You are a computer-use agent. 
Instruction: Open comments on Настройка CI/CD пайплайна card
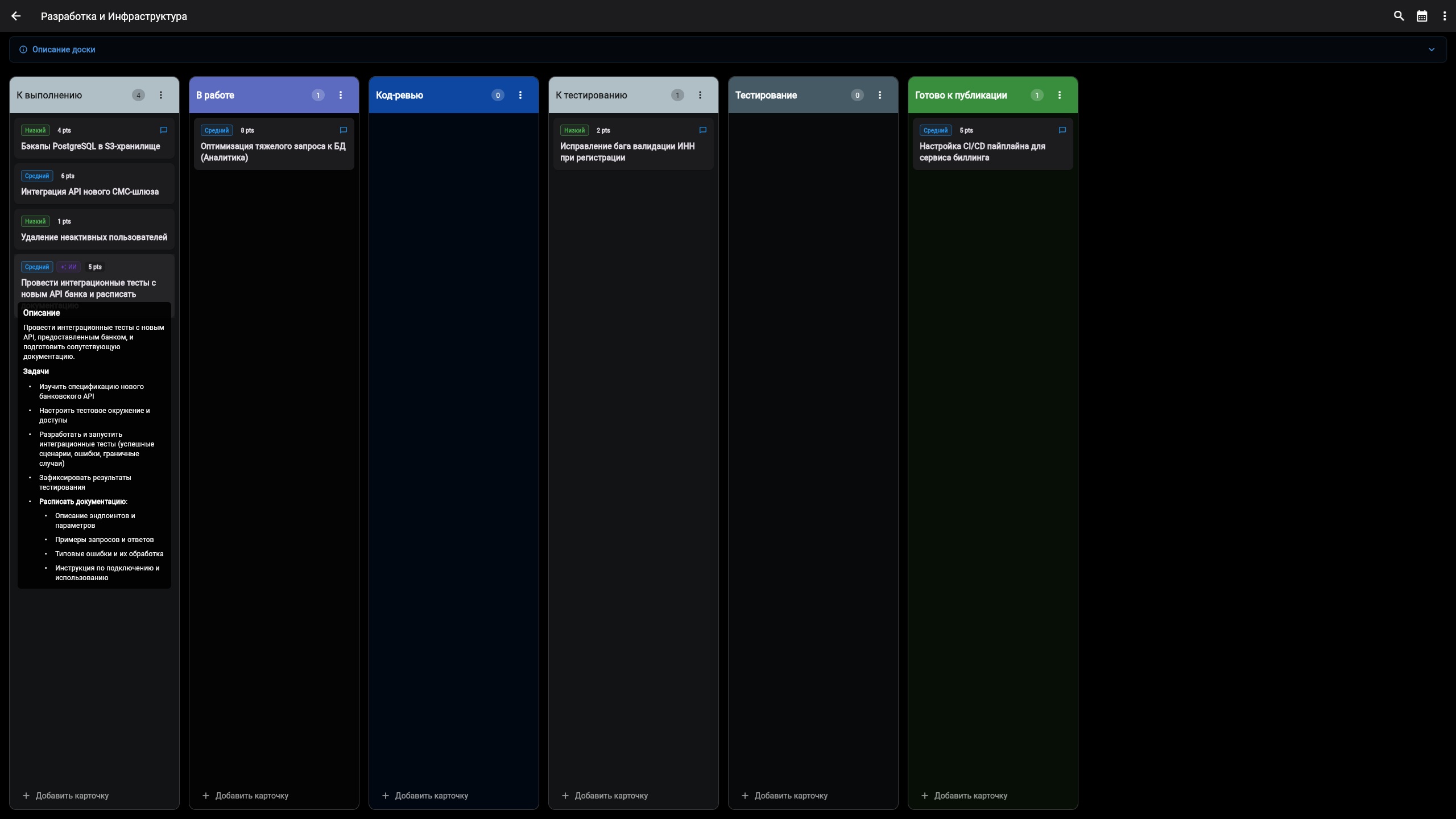click(1062, 130)
